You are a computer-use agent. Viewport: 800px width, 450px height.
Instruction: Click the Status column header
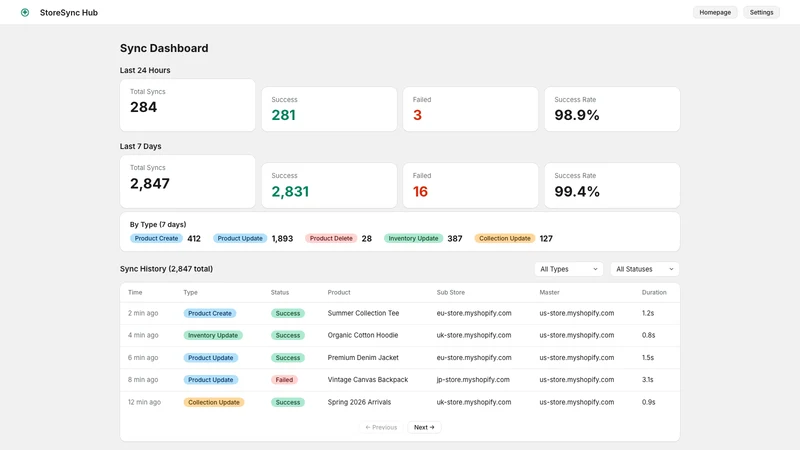click(280, 292)
